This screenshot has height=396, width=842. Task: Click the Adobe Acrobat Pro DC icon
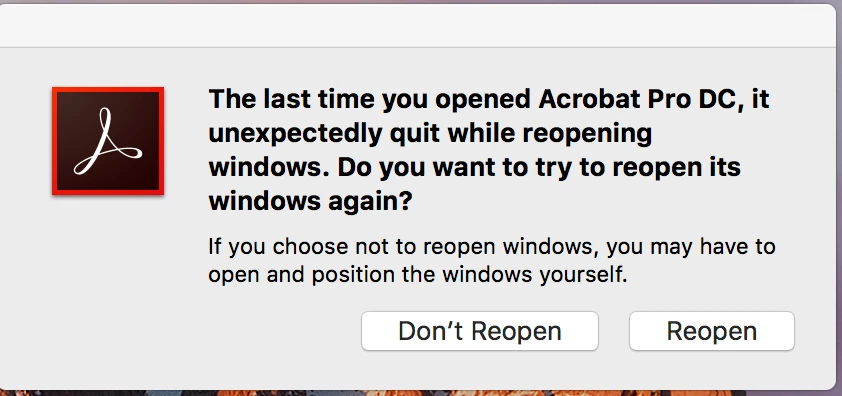(x=108, y=141)
